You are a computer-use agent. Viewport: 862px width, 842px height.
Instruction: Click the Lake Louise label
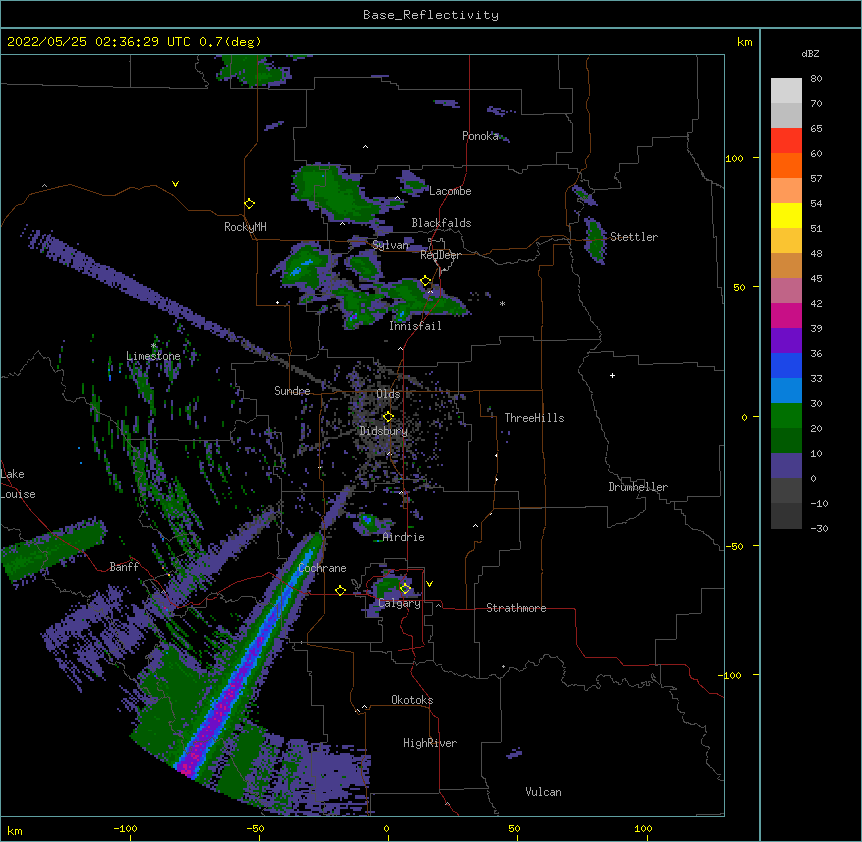18,484
